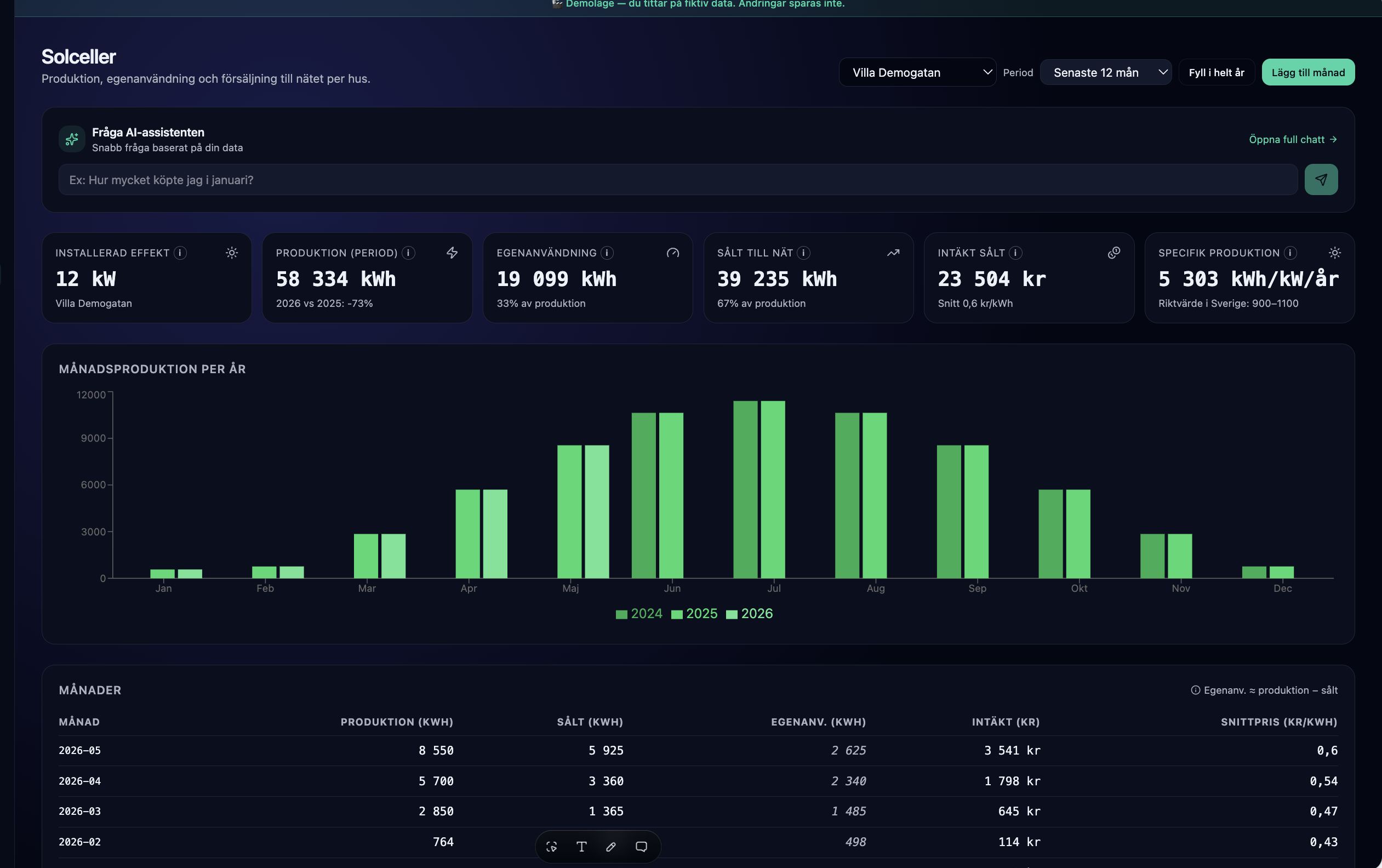The width and height of the screenshot is (1382, 868).
Task: Toggle the 2026 legend swatch
Action: [732, 614]
